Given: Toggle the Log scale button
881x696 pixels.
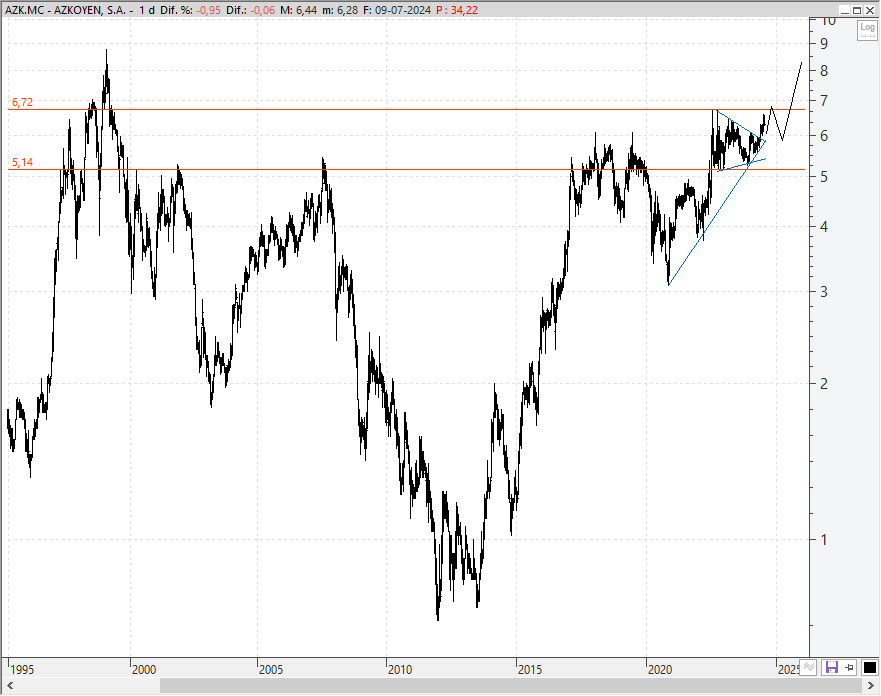Looking at the screenshot, I should tap(867, 30).
